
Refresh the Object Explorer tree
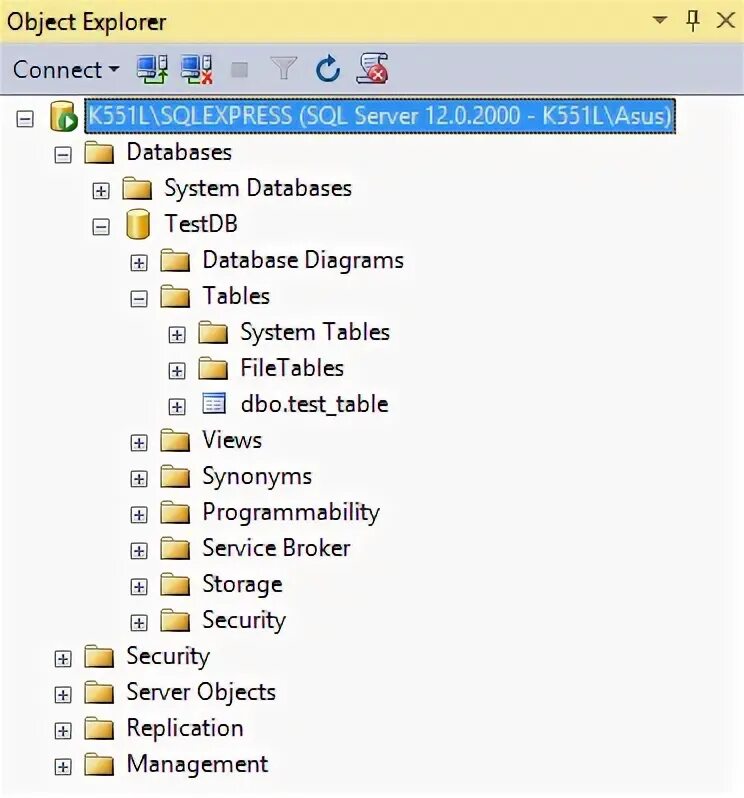tap(328, 69)
